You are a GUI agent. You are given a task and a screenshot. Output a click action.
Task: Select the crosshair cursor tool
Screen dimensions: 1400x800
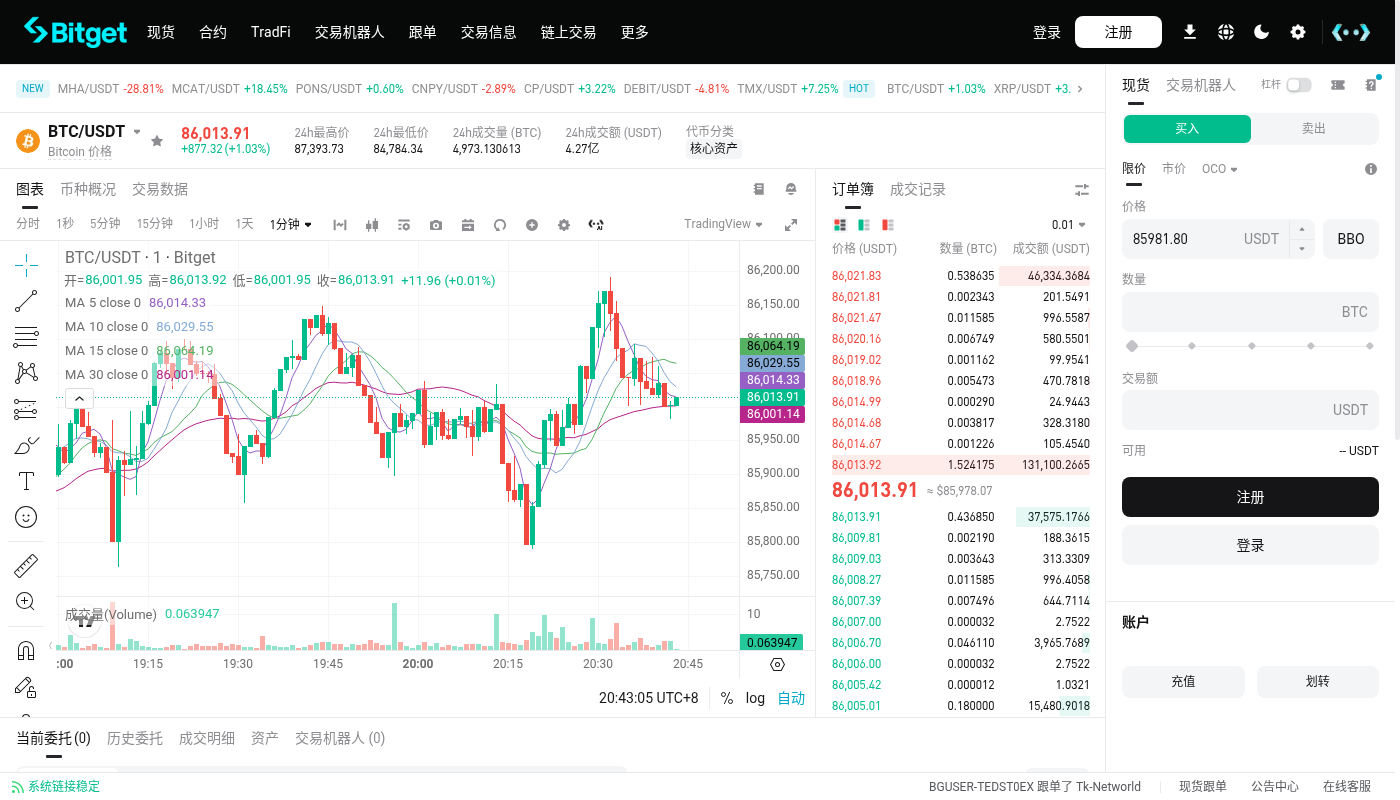click(x=26, y=264)
